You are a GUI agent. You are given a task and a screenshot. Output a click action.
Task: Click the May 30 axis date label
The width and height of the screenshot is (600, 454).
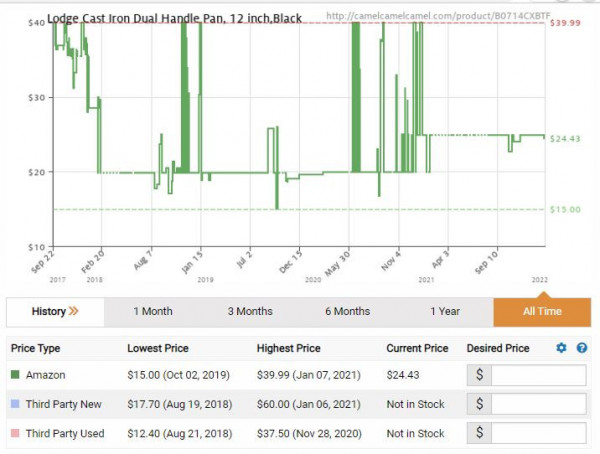(338, 263)
